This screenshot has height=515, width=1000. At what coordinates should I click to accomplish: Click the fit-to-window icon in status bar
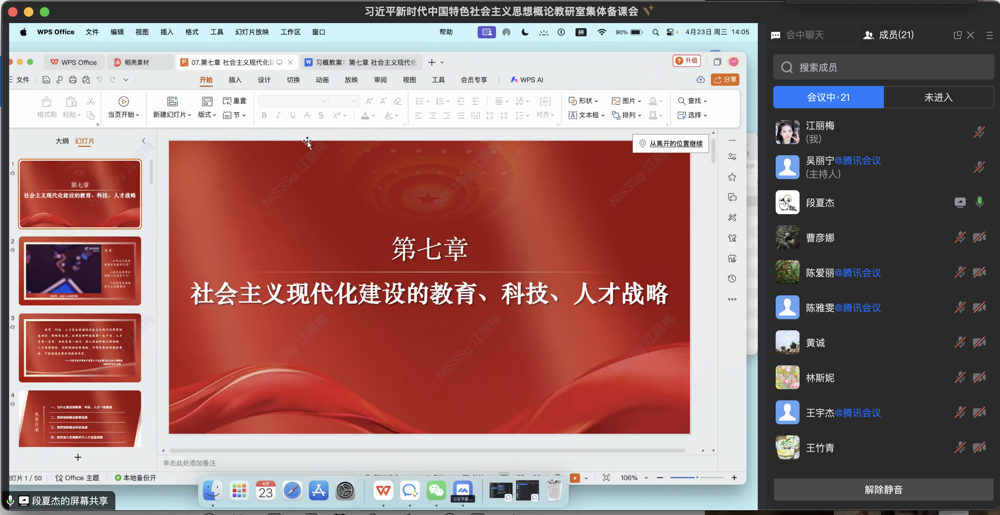point(606,477)
